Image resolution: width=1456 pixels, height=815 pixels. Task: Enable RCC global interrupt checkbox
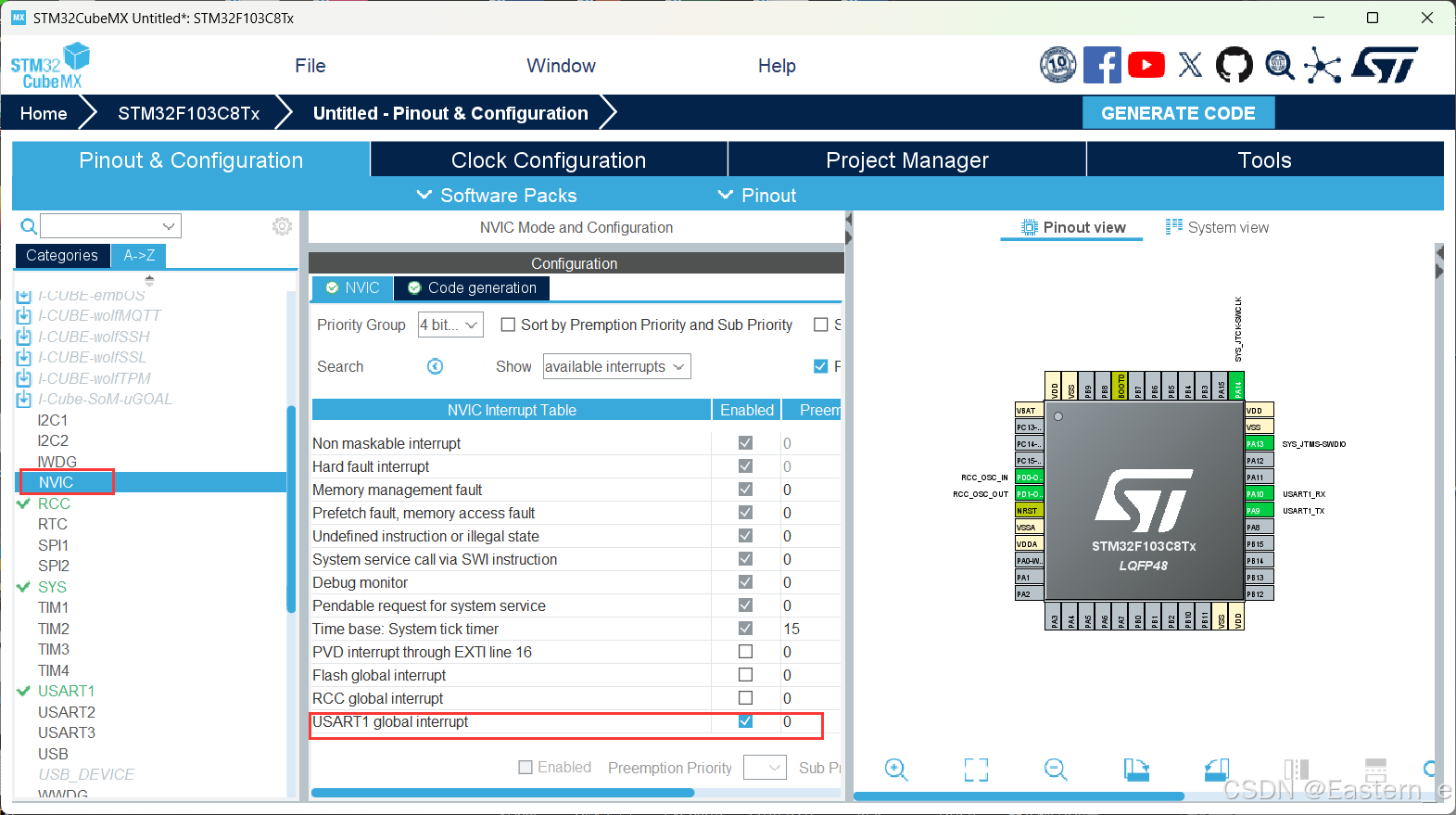tap(745, 698)
